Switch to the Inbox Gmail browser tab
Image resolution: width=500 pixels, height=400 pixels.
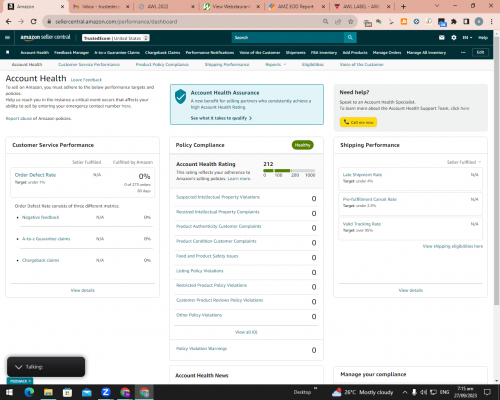101,6
